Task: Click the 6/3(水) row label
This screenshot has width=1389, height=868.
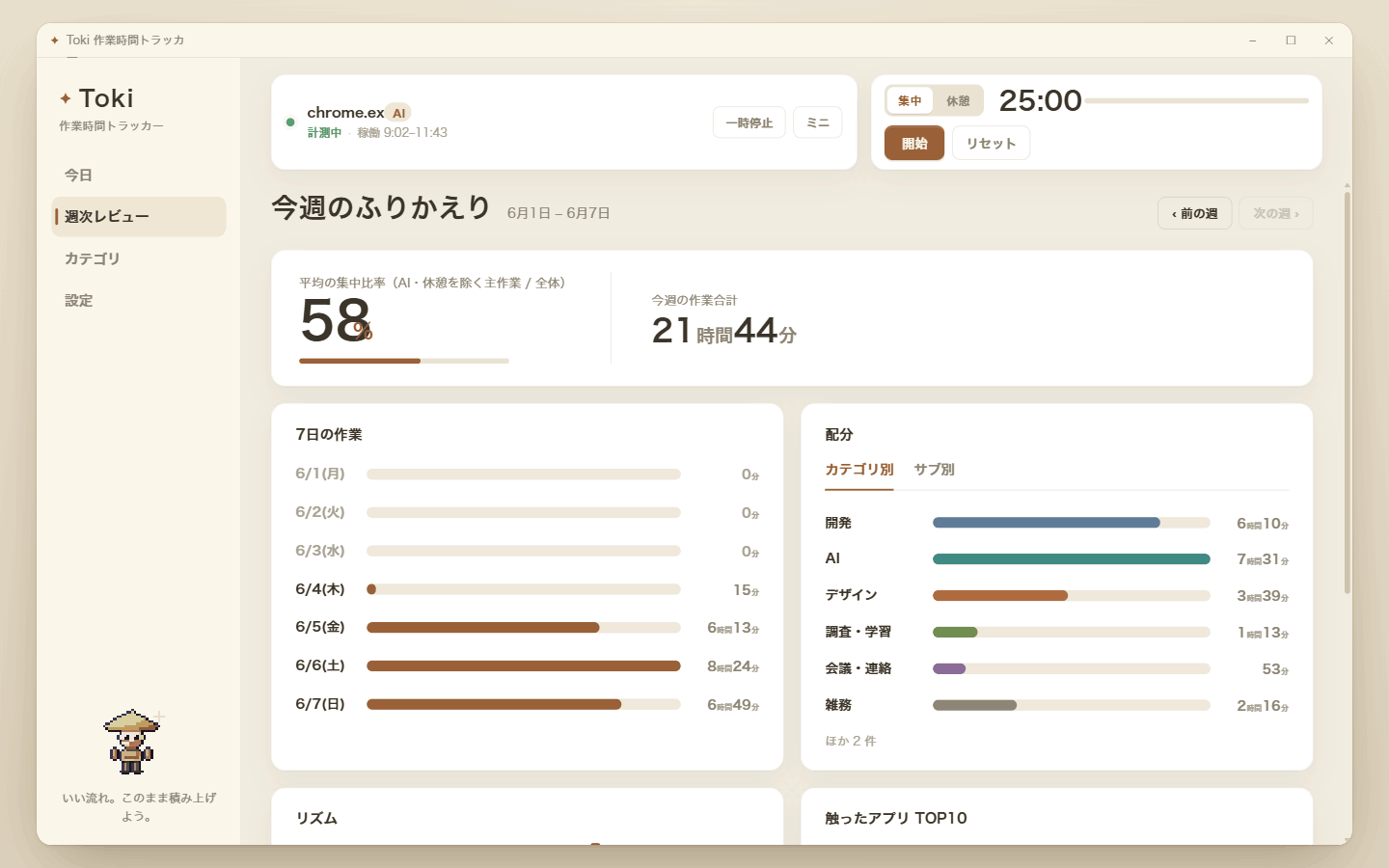Action: tap(320, 551)
